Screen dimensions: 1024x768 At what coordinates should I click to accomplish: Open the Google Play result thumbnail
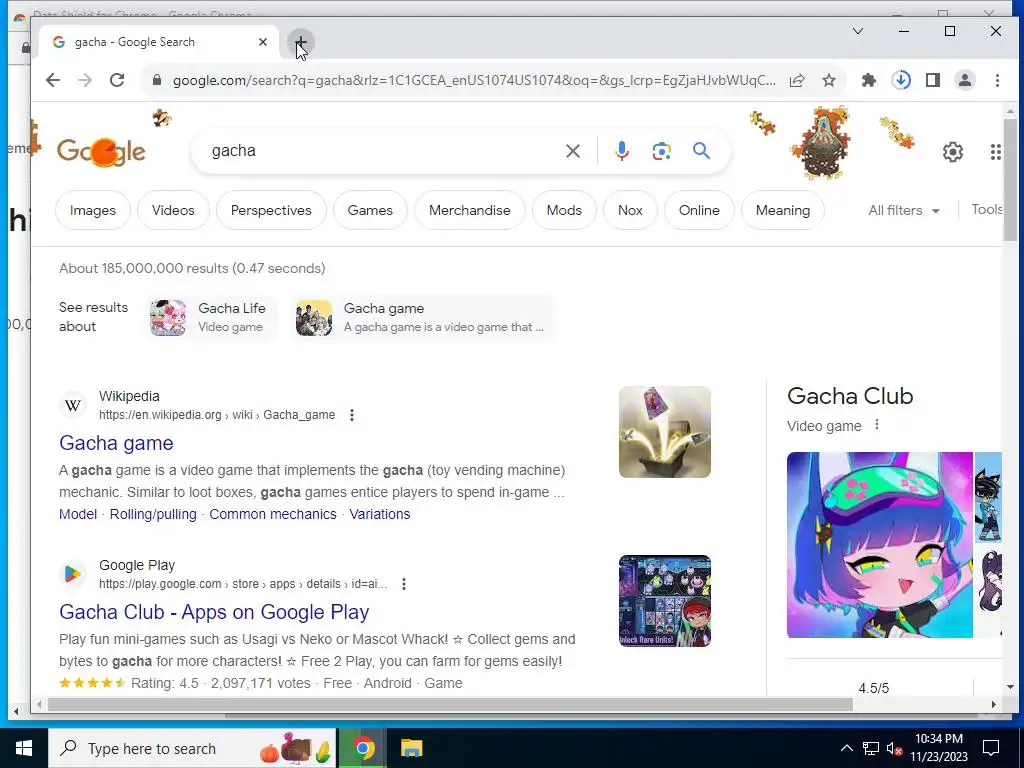click(x=665, y=601)
